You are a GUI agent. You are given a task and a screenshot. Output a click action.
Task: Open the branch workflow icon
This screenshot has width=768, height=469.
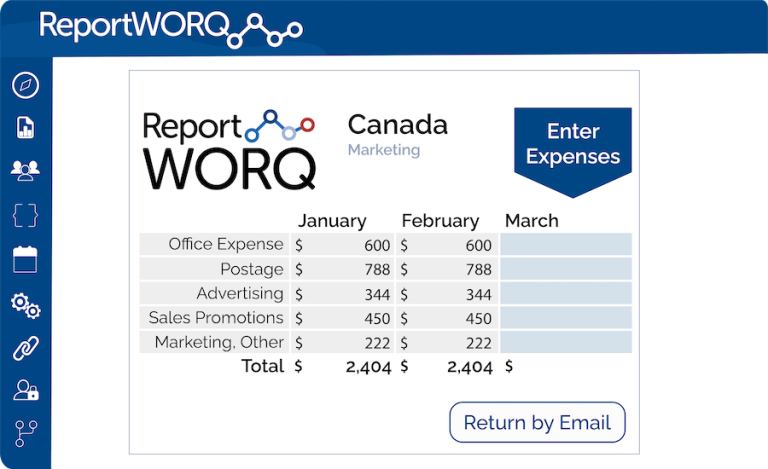pyautogui.click(x=25, y=434)
